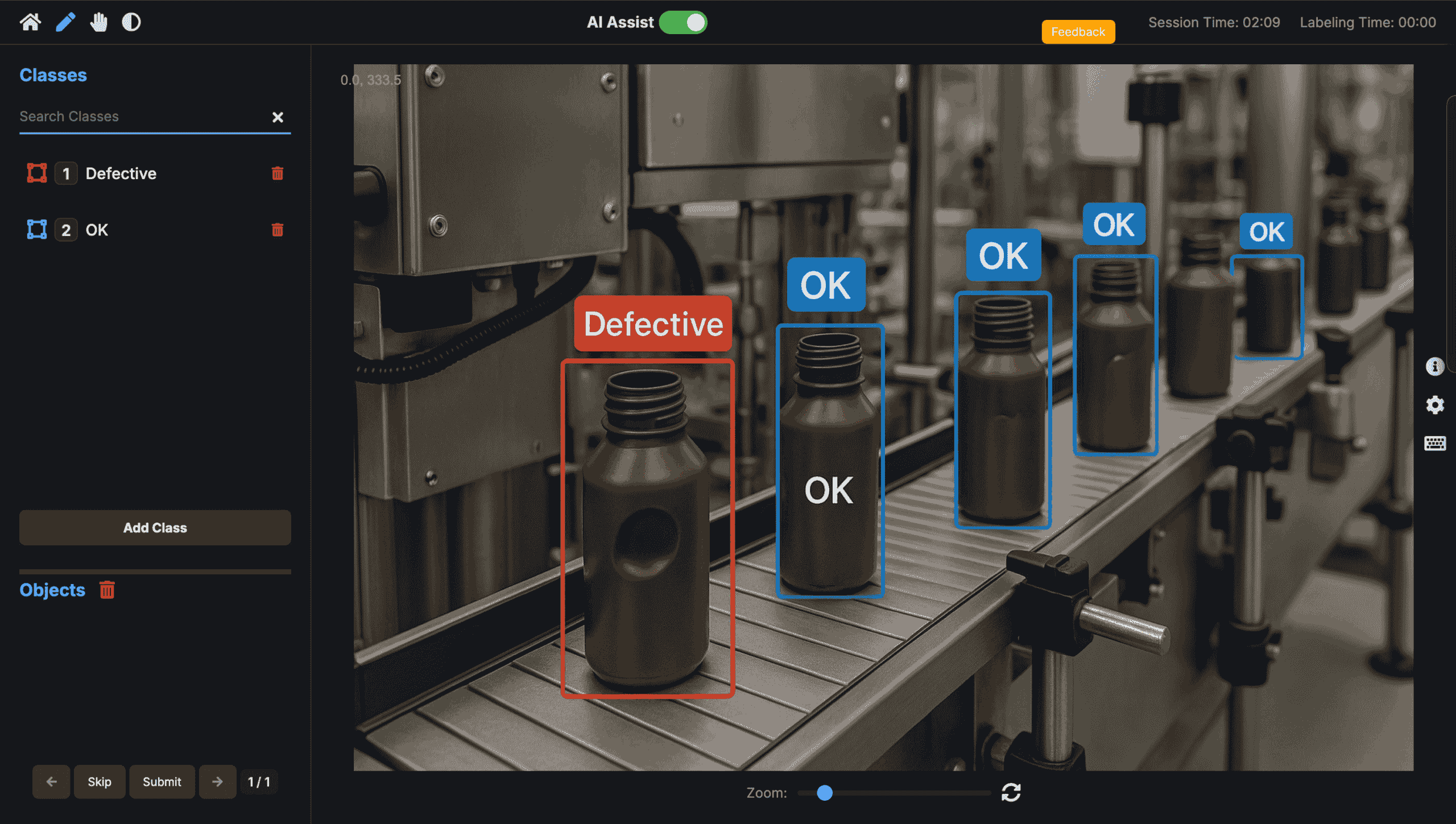
Task: Disable the AI Assist toggle
Action: [682, 23]
